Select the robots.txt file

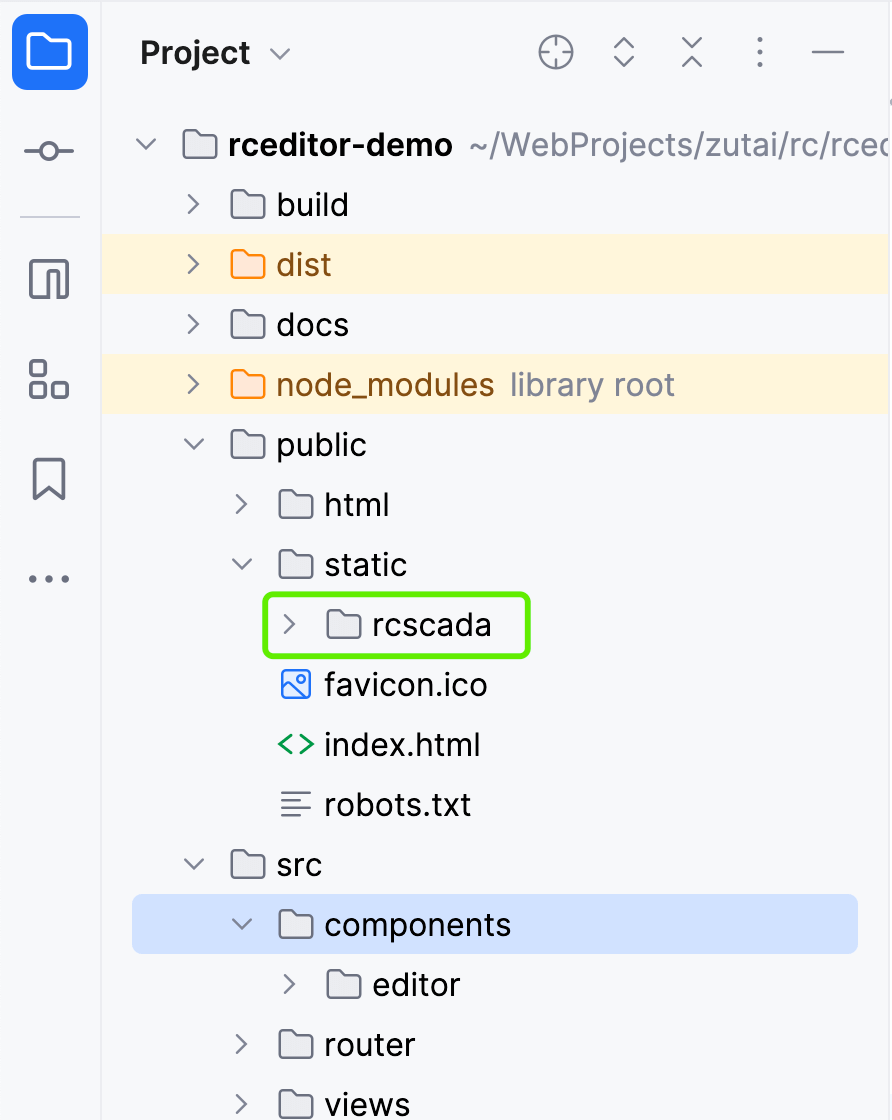click(397, 805)
